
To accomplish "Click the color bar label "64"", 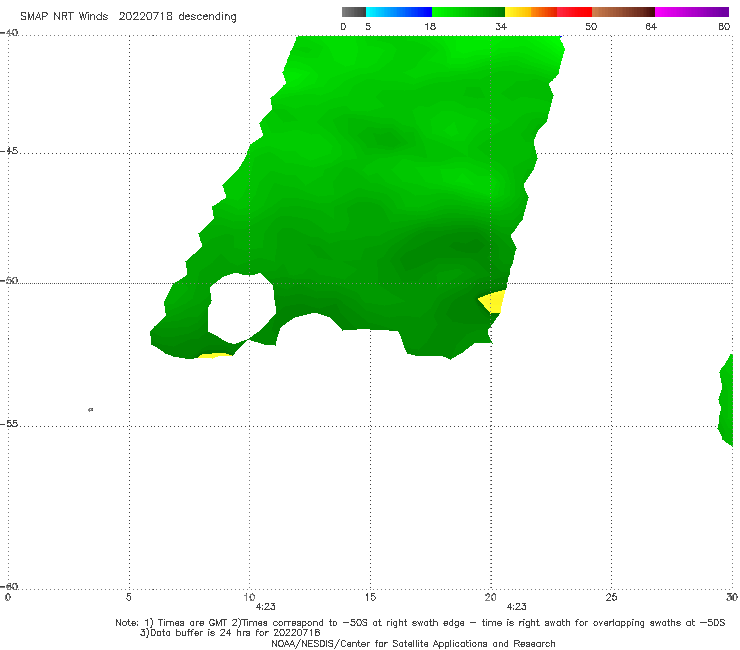I will pyautogui.click(x=651, y=26).
